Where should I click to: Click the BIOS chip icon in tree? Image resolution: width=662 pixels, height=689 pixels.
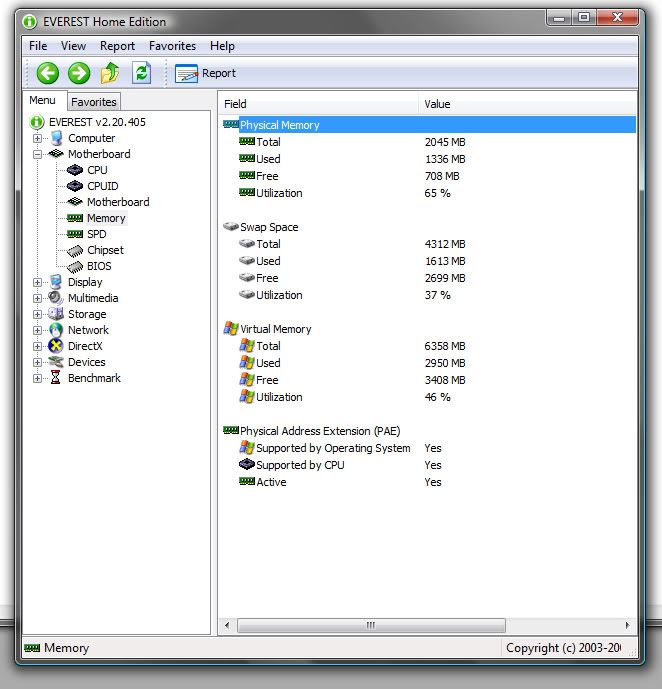75,266
